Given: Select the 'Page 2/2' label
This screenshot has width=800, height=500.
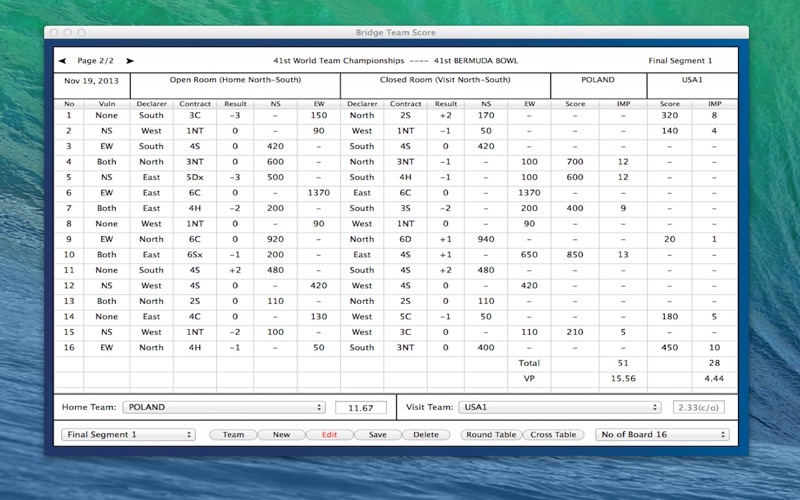Looking at the screenshot, I should click(x=95, y=61).
